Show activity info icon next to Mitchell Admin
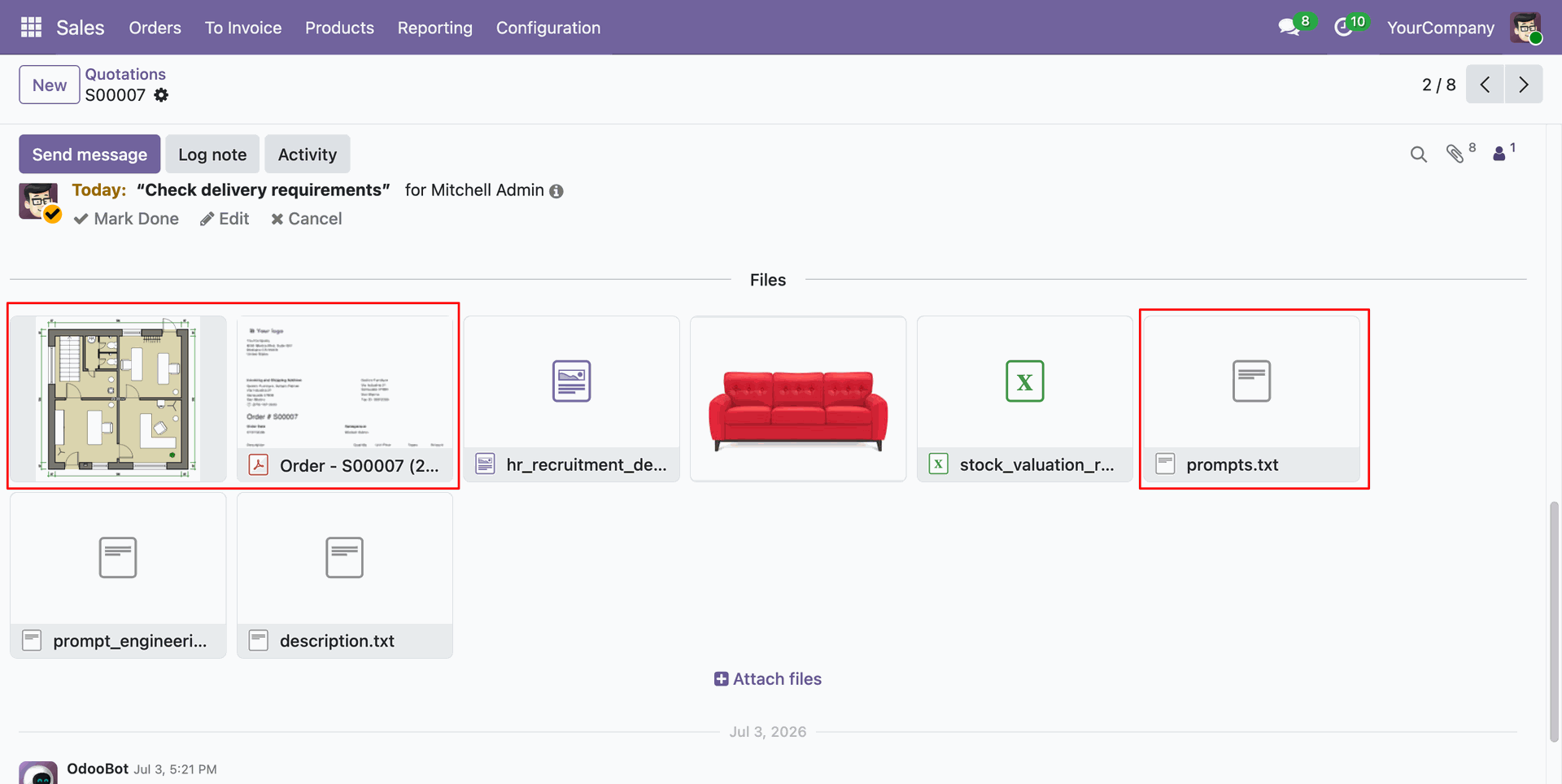This screenshot has height=784, width=1562. [556, 191]
